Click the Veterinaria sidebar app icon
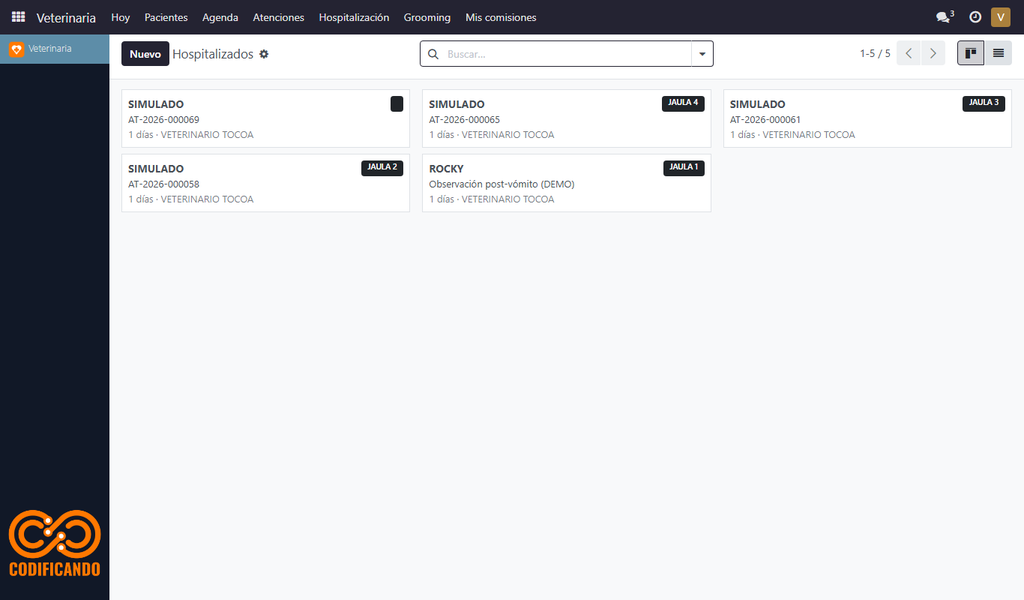1024x600 pixels. [x=16, y=49]
